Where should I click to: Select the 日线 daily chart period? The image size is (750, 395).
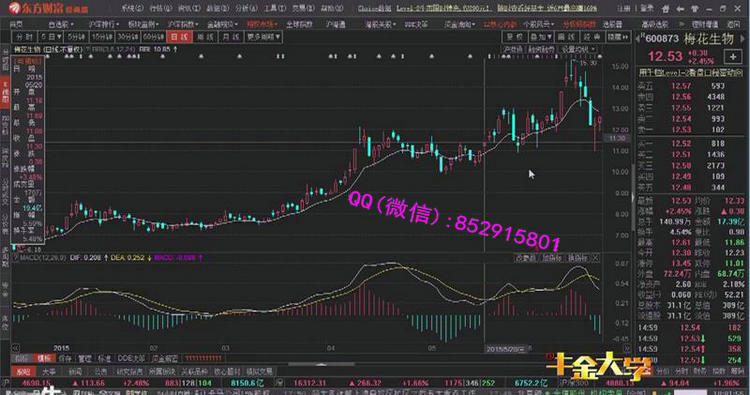click(x=179, y=37)
